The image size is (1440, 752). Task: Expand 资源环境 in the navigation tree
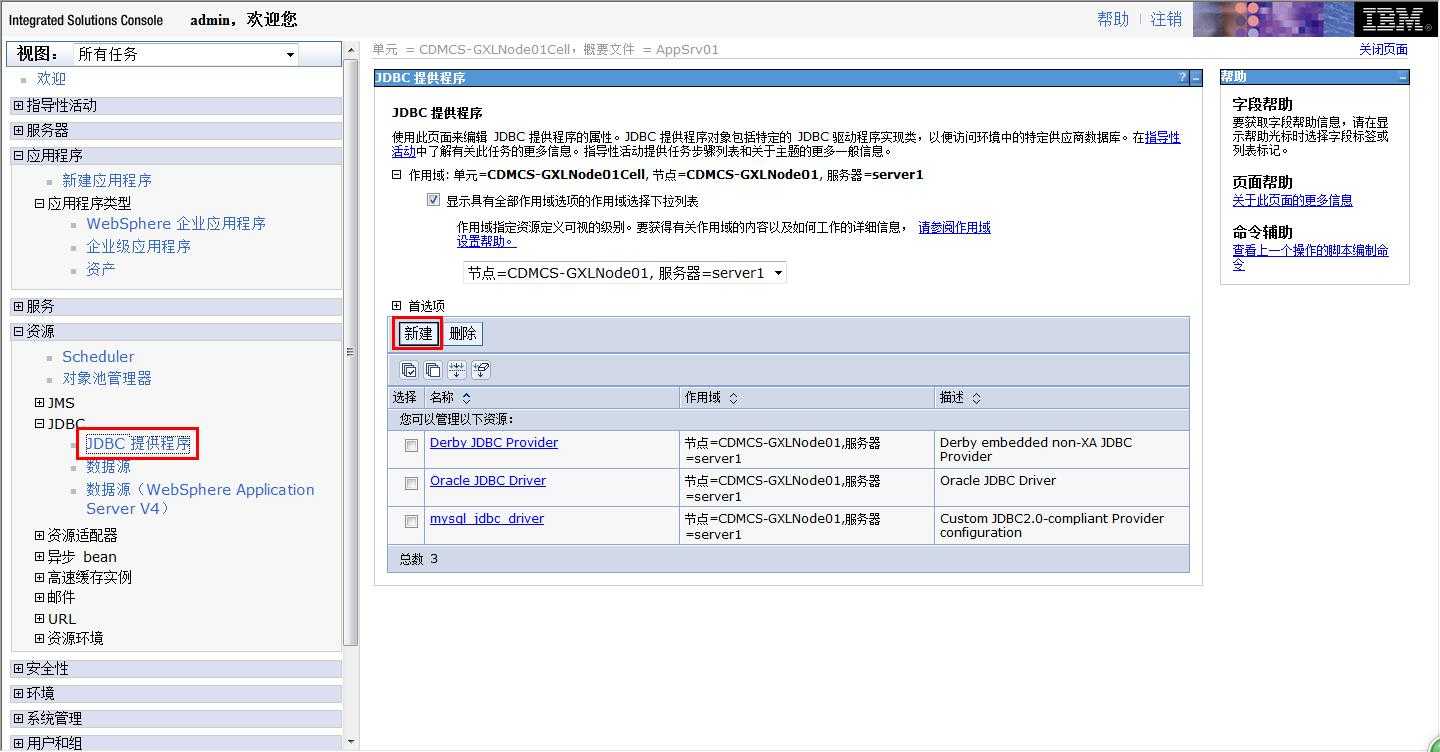pyautogui.click(x=40, y=638)
